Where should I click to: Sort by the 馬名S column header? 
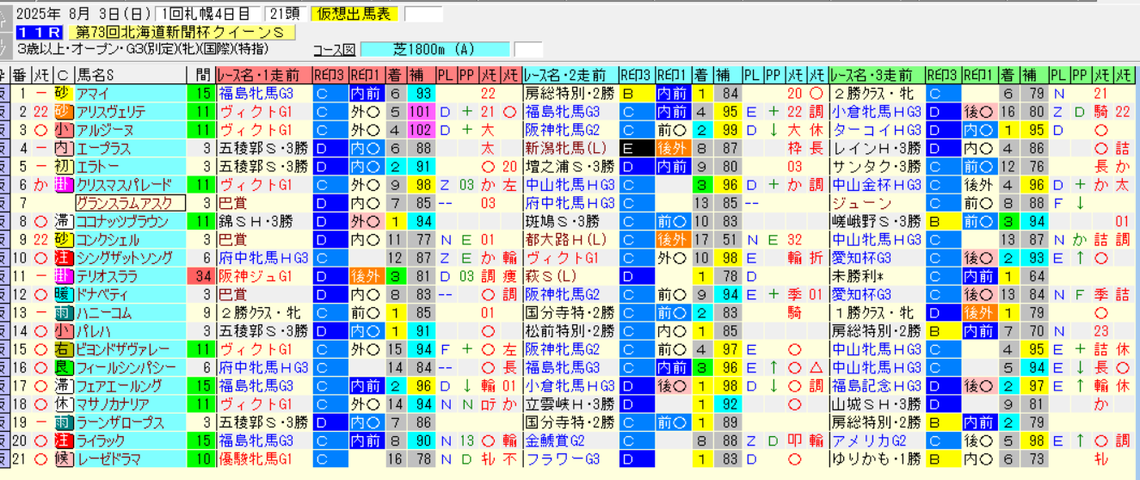(x=129, y=74)
